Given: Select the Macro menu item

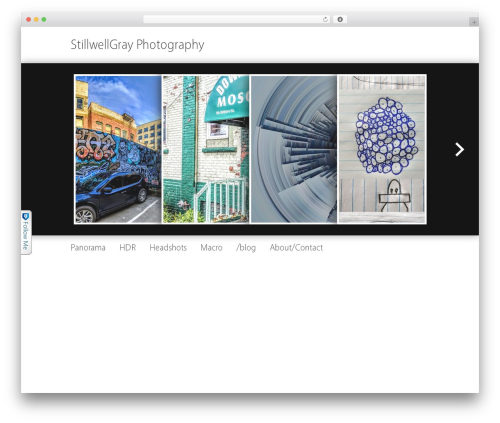Looking at the screenshot, I should click(211, 248).
